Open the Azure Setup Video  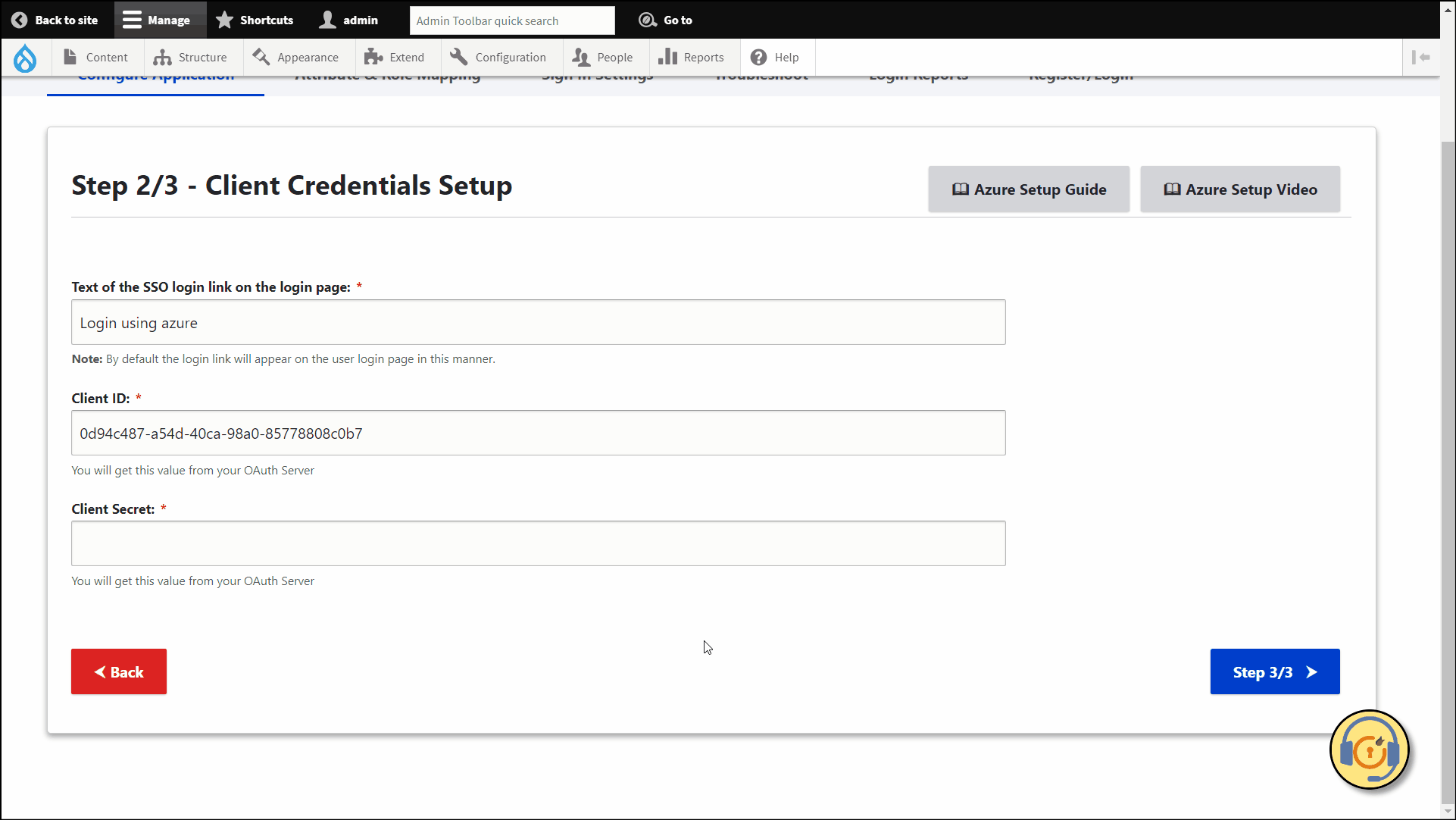coord(1240,189)
